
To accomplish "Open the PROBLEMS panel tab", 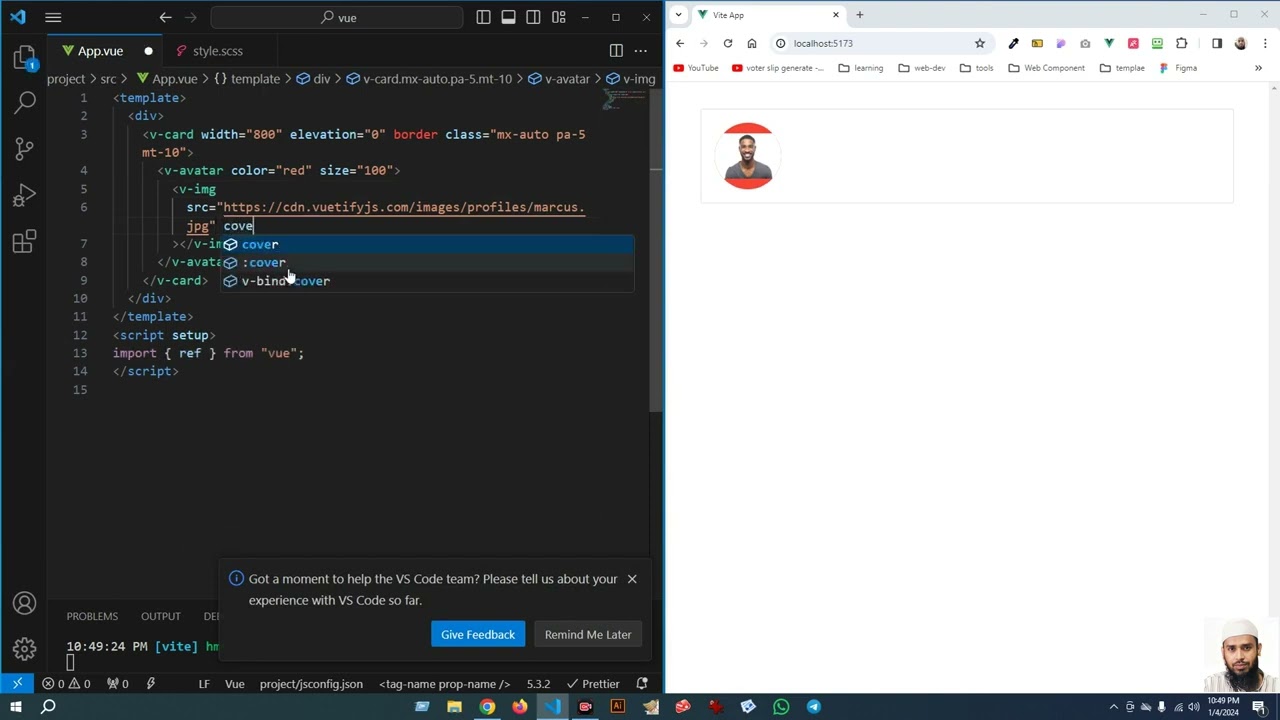I will [x=92, y=616].
